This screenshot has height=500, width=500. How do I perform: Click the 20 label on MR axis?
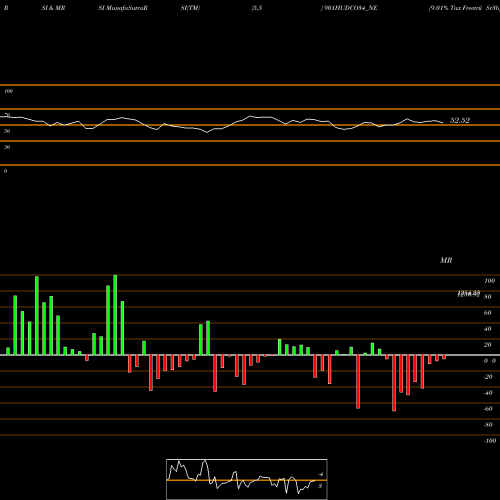tap(488, 345)
